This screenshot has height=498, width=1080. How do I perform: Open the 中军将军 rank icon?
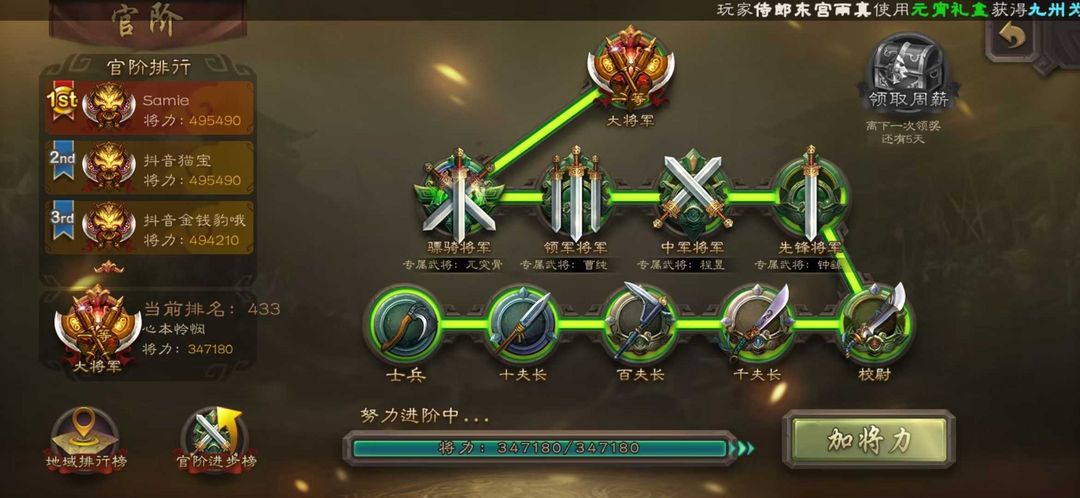(692, 192)
